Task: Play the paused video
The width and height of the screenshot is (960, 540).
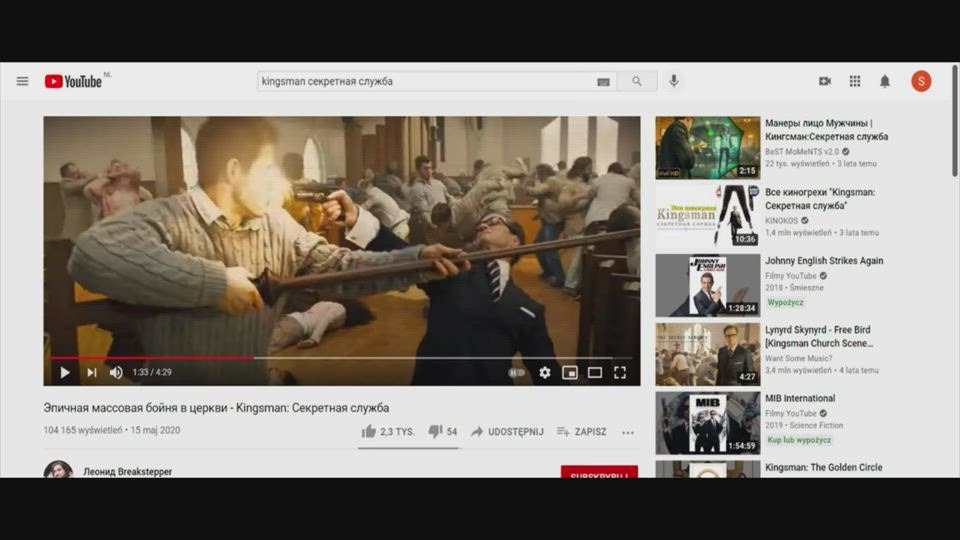Action: coord(65,373)
